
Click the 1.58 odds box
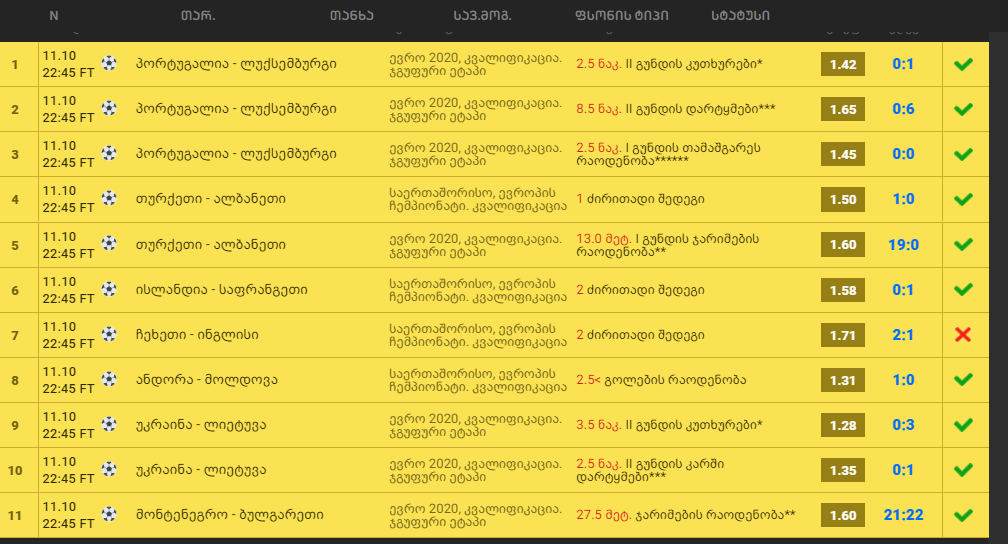pos(843,290)
